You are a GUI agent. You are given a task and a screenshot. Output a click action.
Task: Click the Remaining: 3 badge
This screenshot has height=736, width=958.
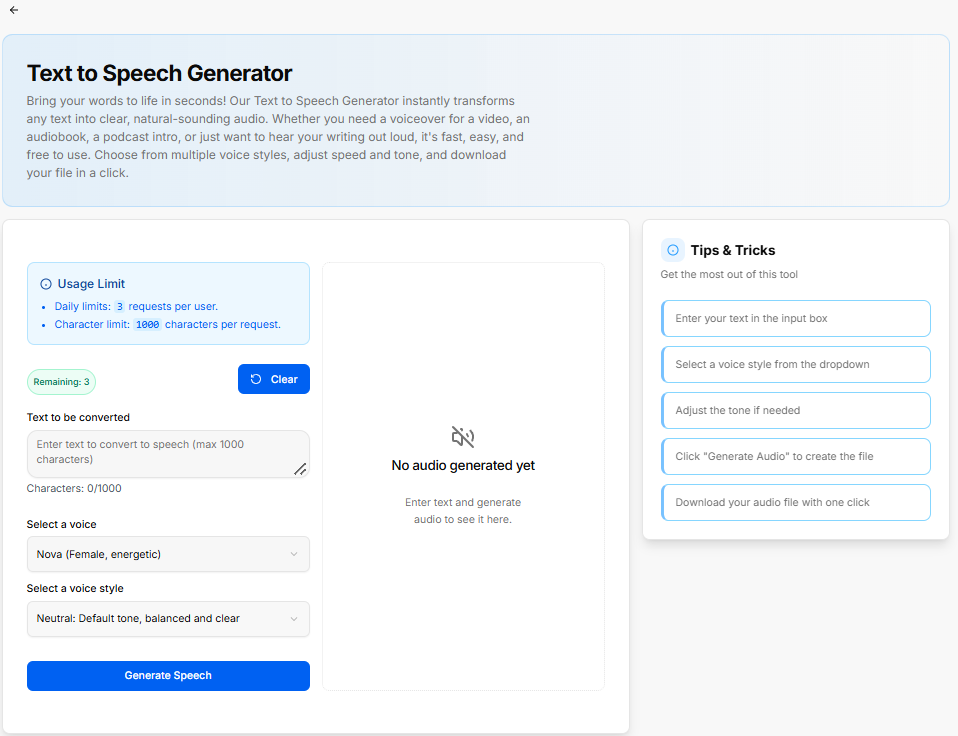coord(61,382)
